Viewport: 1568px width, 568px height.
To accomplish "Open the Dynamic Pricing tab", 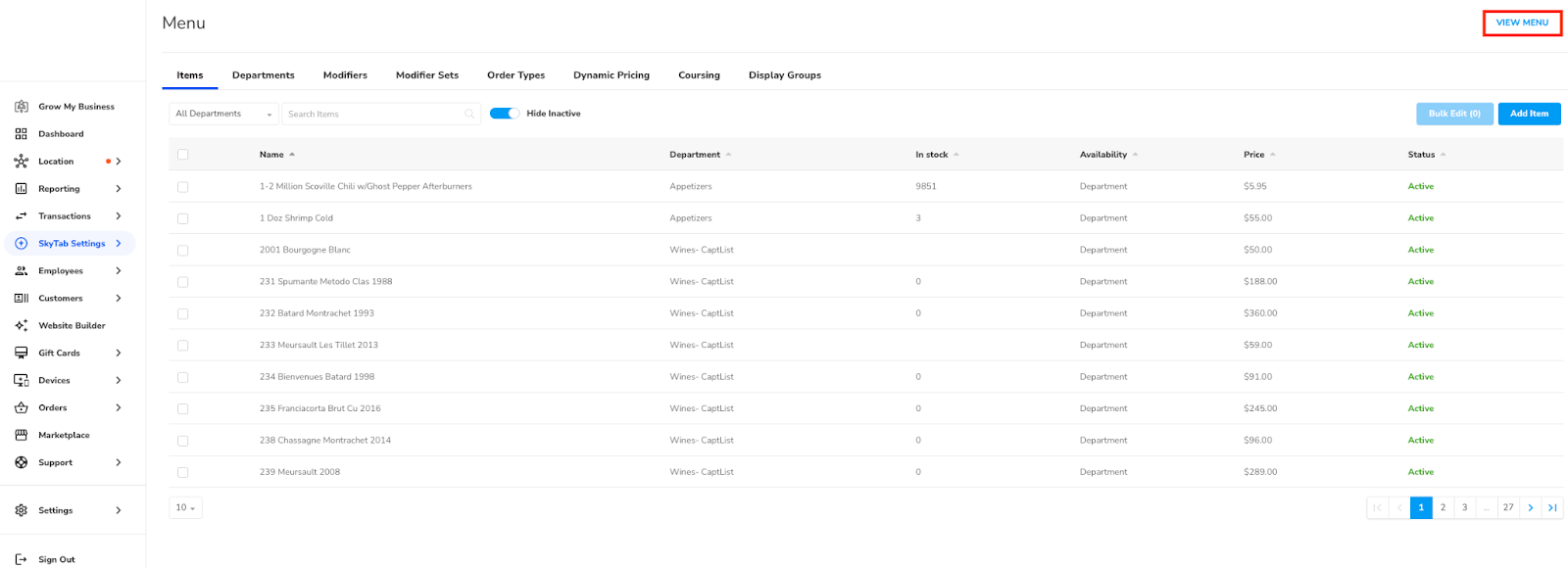I will (611, 75).
